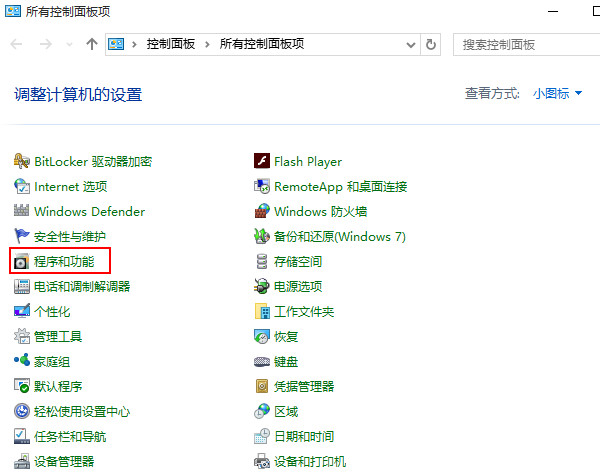The height and width of the screenshot is (474, 600).
Task: Click inside the 搜索控制面板 search field
Action: click(x=527, y=45)
